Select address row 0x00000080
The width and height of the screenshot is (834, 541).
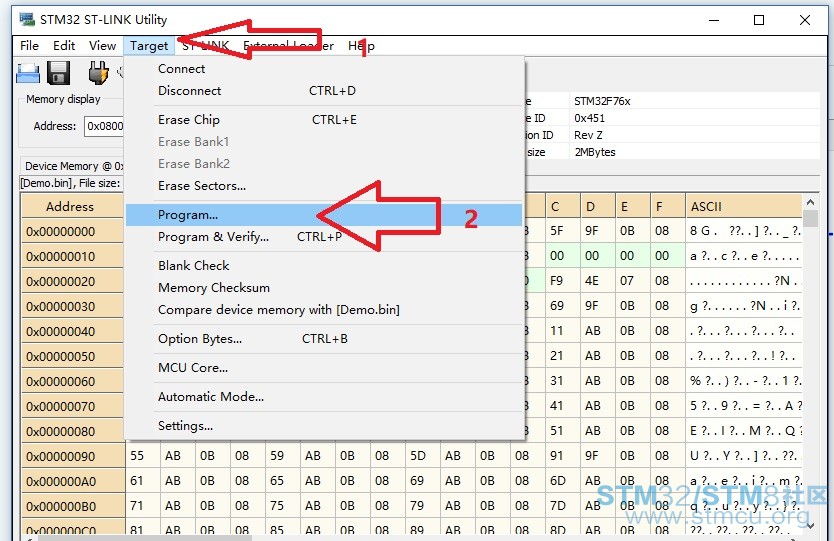72,431
